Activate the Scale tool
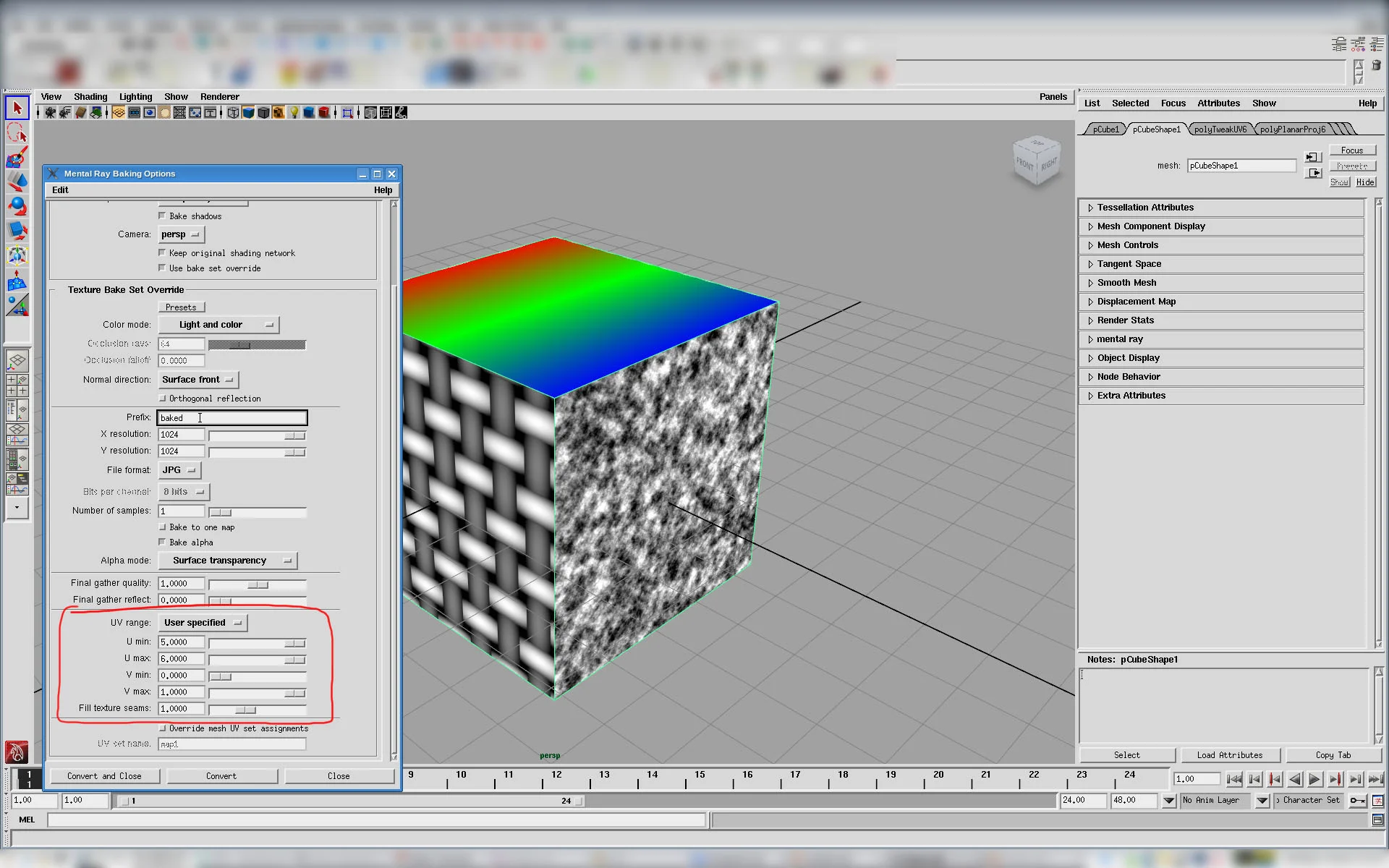 [x=17, y=231]
